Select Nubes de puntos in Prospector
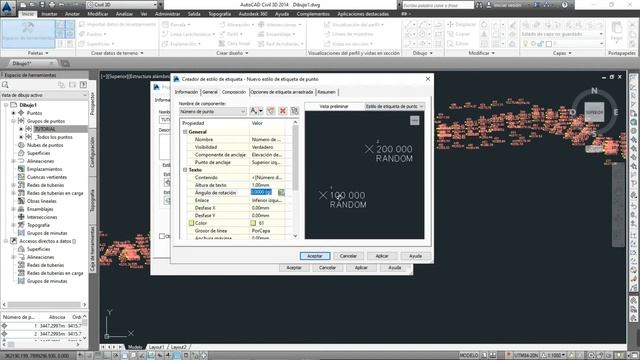640x360 pixels. (45, 145)
